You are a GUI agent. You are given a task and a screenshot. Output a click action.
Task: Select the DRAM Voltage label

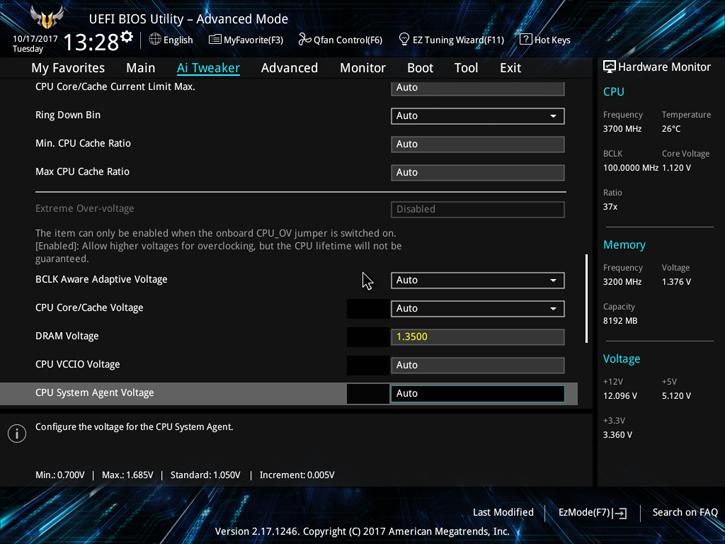coord(67,336)
